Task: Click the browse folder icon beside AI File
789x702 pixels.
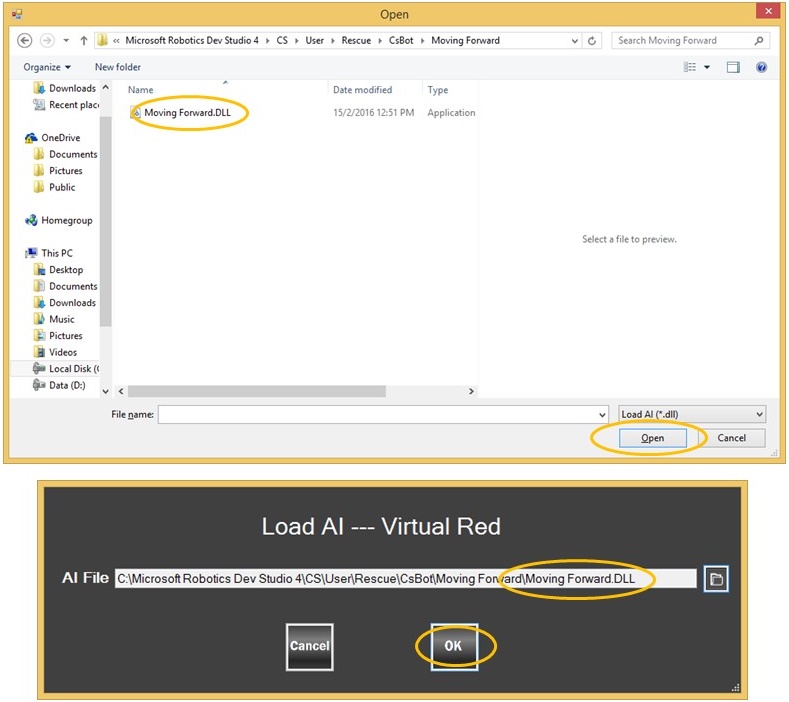Action: [x=715, y=579]
